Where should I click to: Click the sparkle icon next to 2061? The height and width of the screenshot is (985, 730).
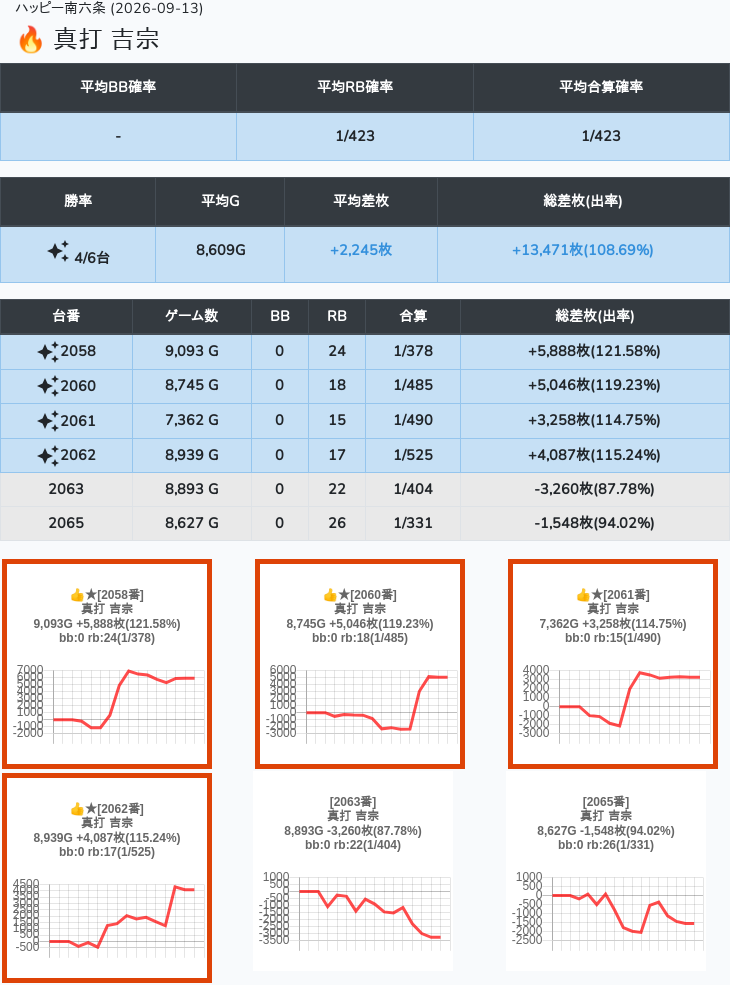click(x=48, y=420)
